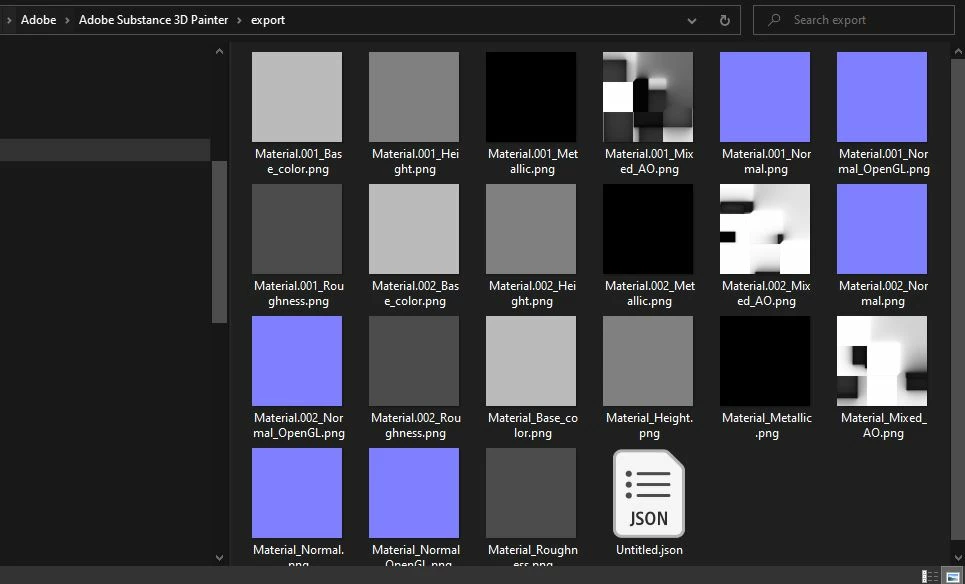This screenshot has height=584, width=965.
Task: Click Material_Metallic.png file name label
Action: [x=766, y=425]
